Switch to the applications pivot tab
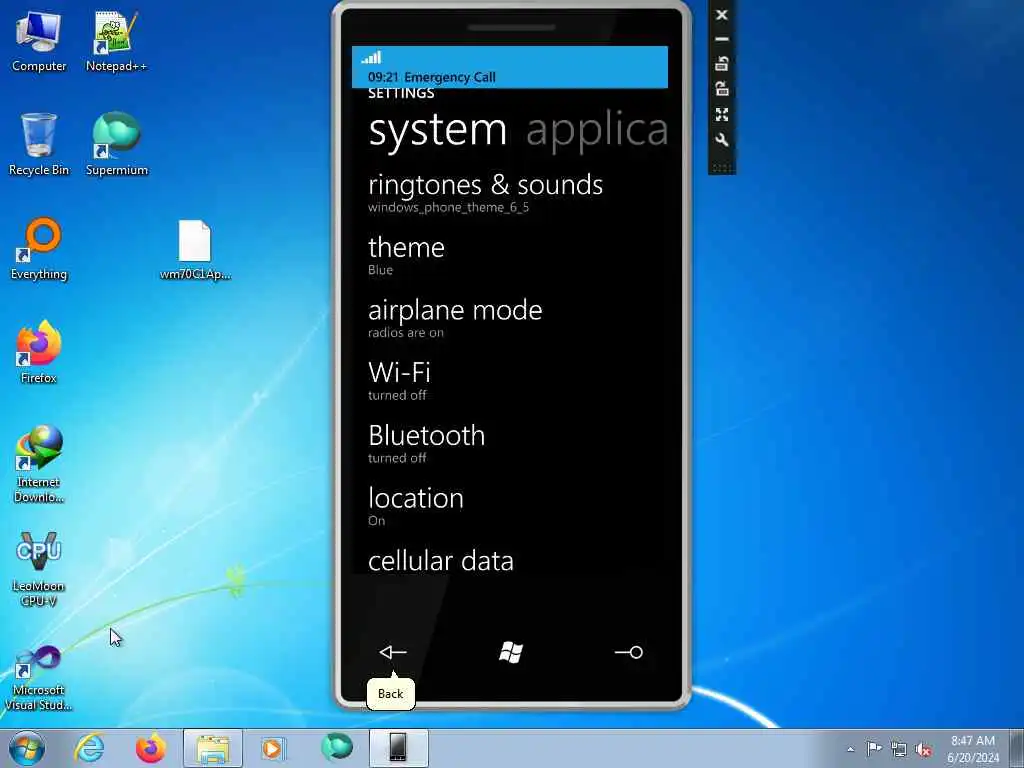Viewport: 1024px width, 768px height. [597, 130]
